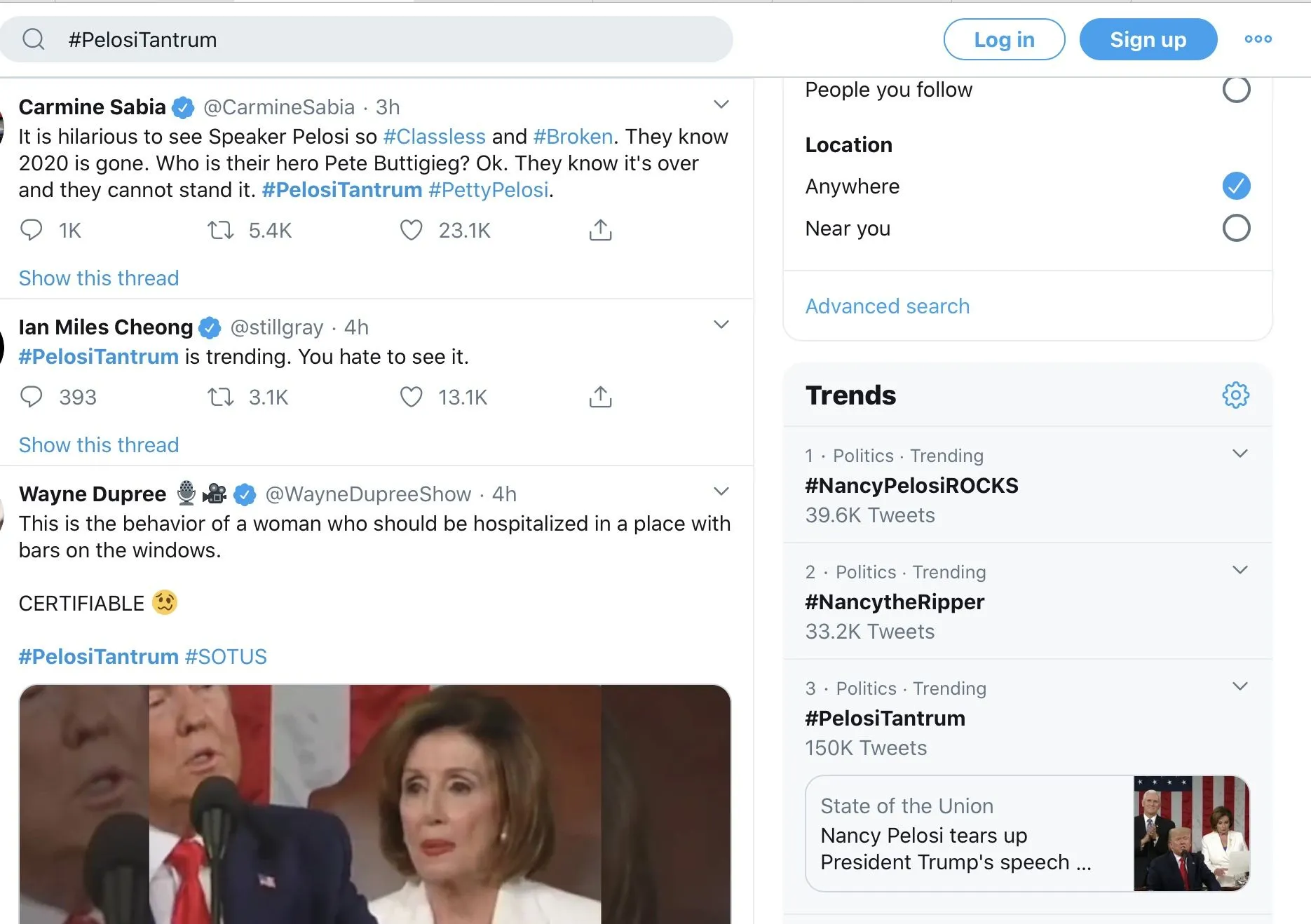Open the #PelosiTantrum trend item
This screenshot has width=1311, height=924.
(x=885, y=719)
